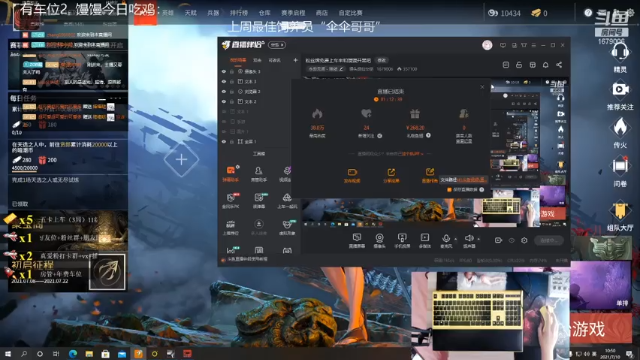Open the mode pill beside the assistant logo
This screenshot has width=640, height=360.
277,45
